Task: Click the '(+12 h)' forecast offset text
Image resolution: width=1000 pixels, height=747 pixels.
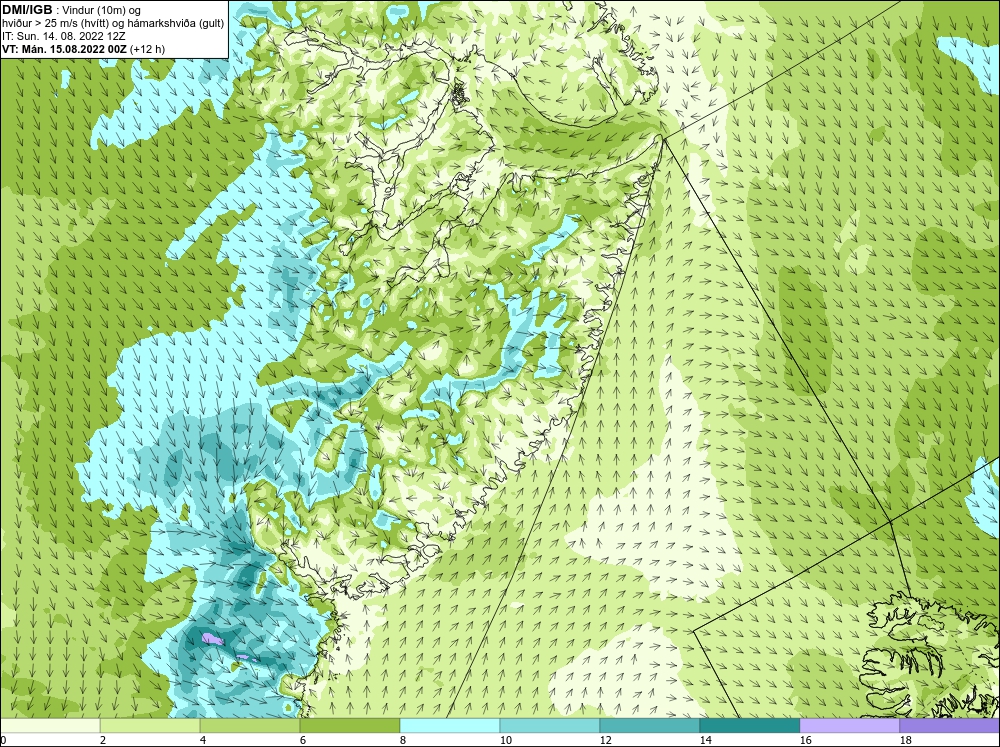Action: coord(147,49)
